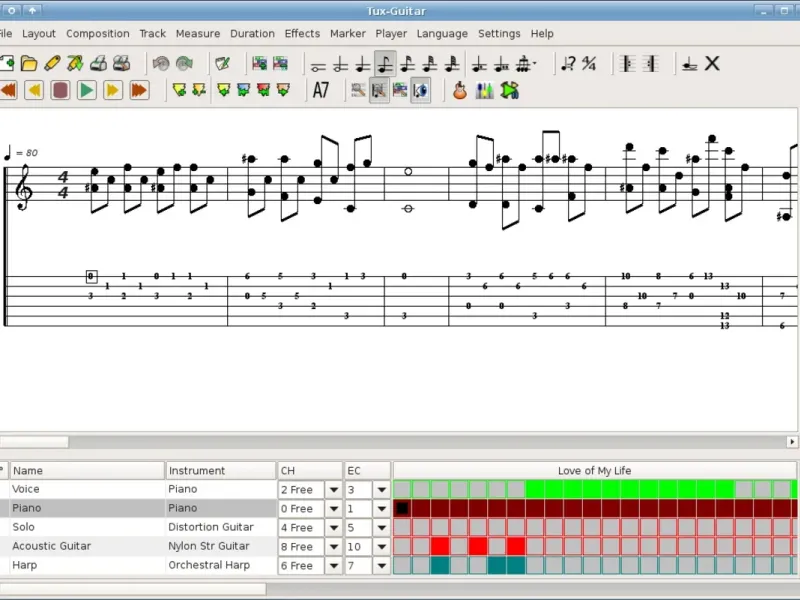Screen dimensions: 800x600
Task: Show the fretboard guitar icon
Action: pyautogui.click(x=460, y=91)
